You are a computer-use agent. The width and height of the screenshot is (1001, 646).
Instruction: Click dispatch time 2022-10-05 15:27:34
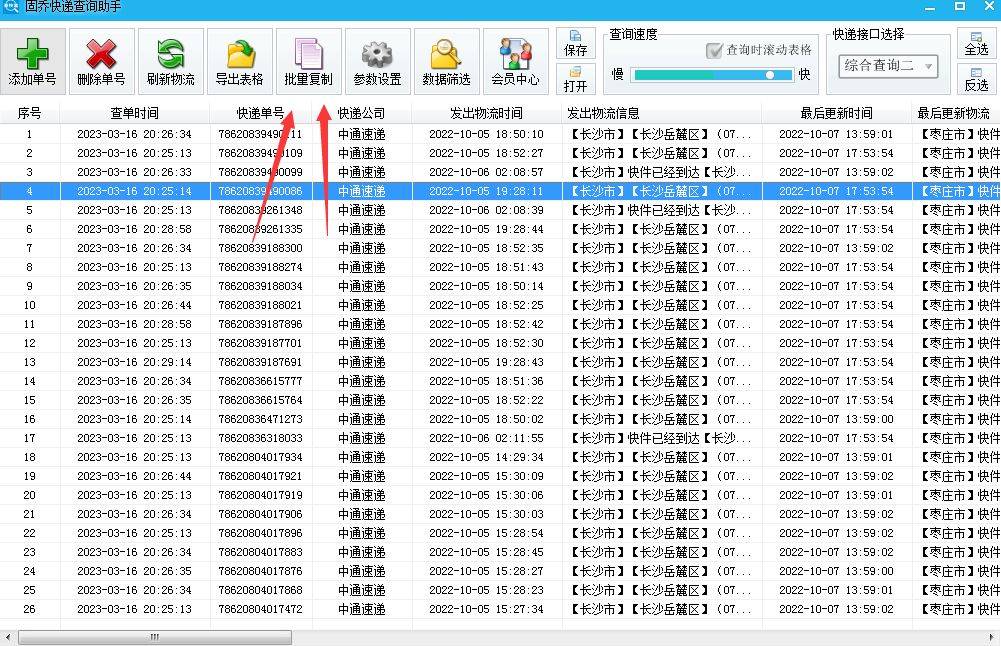click(486, 609)
